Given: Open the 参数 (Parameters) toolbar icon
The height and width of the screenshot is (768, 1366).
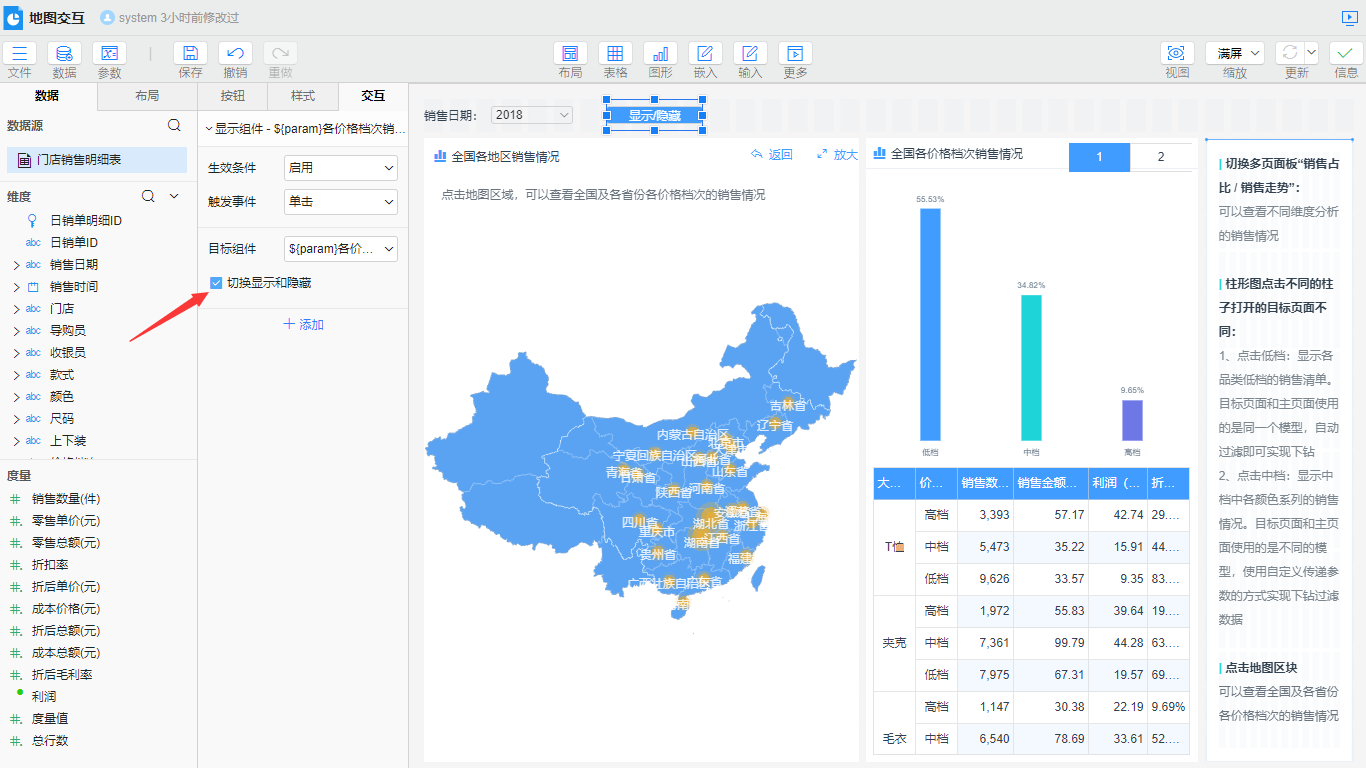Looking at the screenshot, I should tap(109, 54).
